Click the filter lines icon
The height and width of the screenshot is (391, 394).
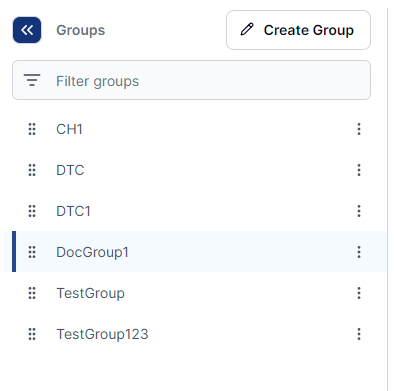32,80
